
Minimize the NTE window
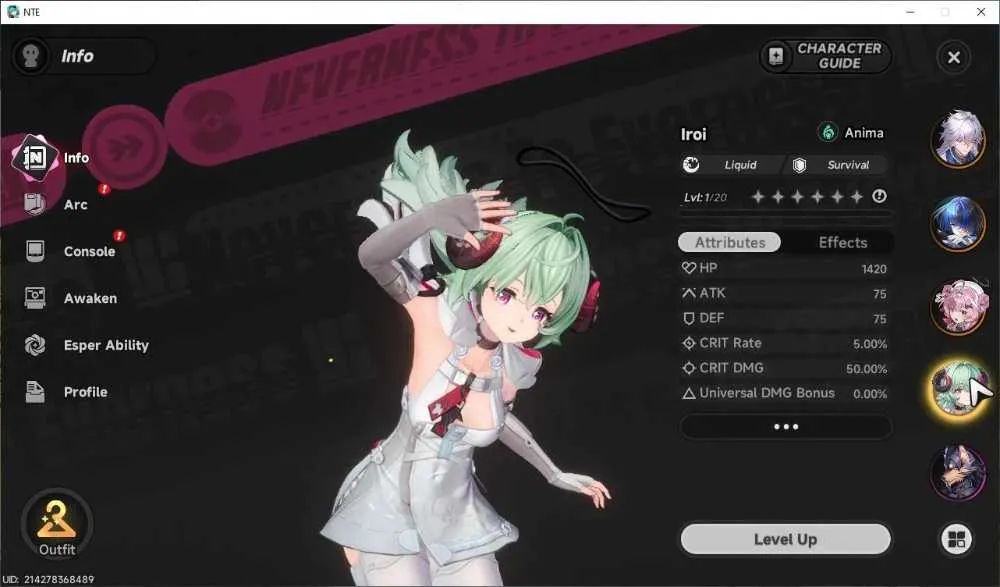click(x=910, y=12)
